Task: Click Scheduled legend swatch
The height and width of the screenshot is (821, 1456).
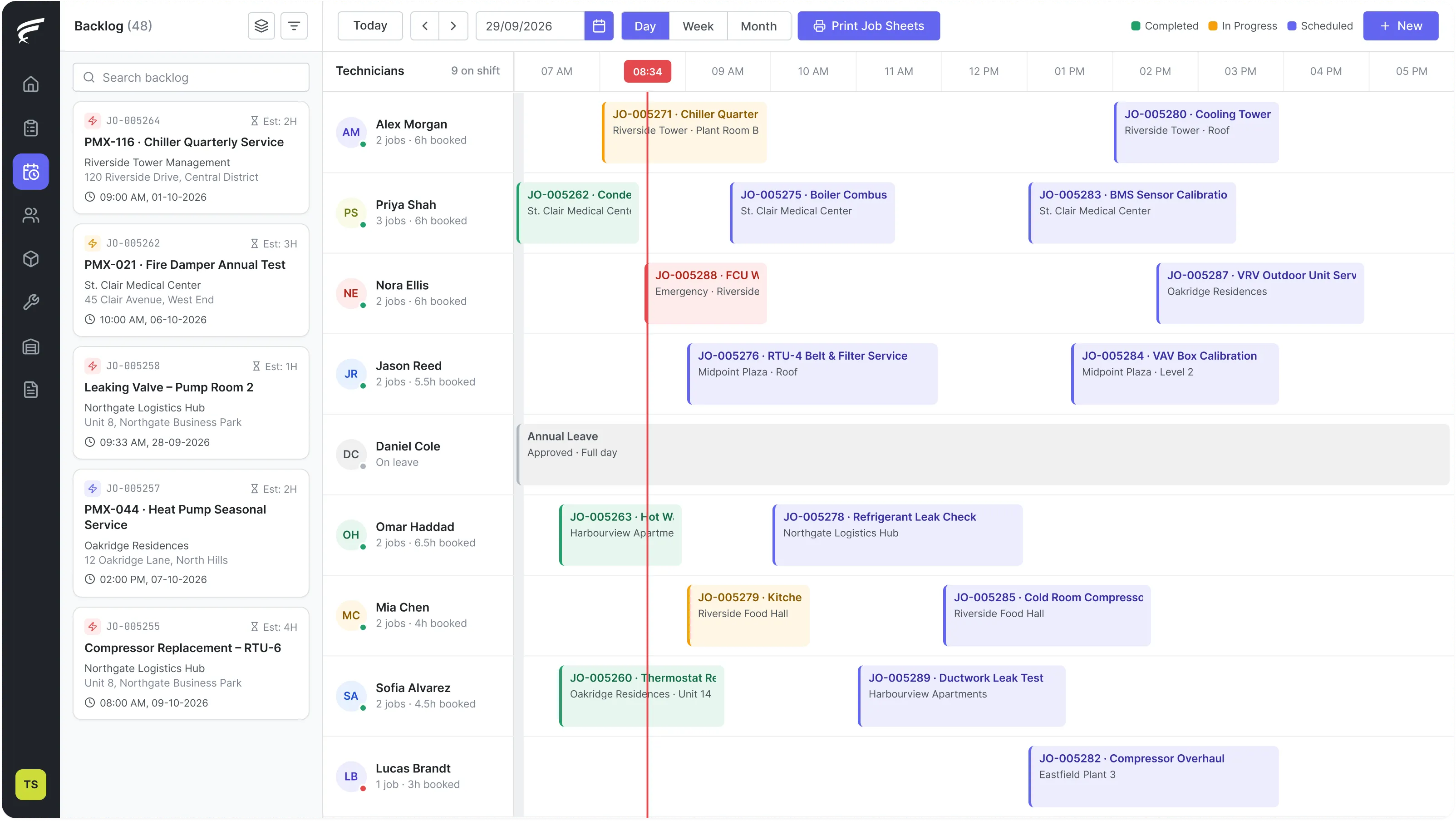Action: pos(1292,26)
